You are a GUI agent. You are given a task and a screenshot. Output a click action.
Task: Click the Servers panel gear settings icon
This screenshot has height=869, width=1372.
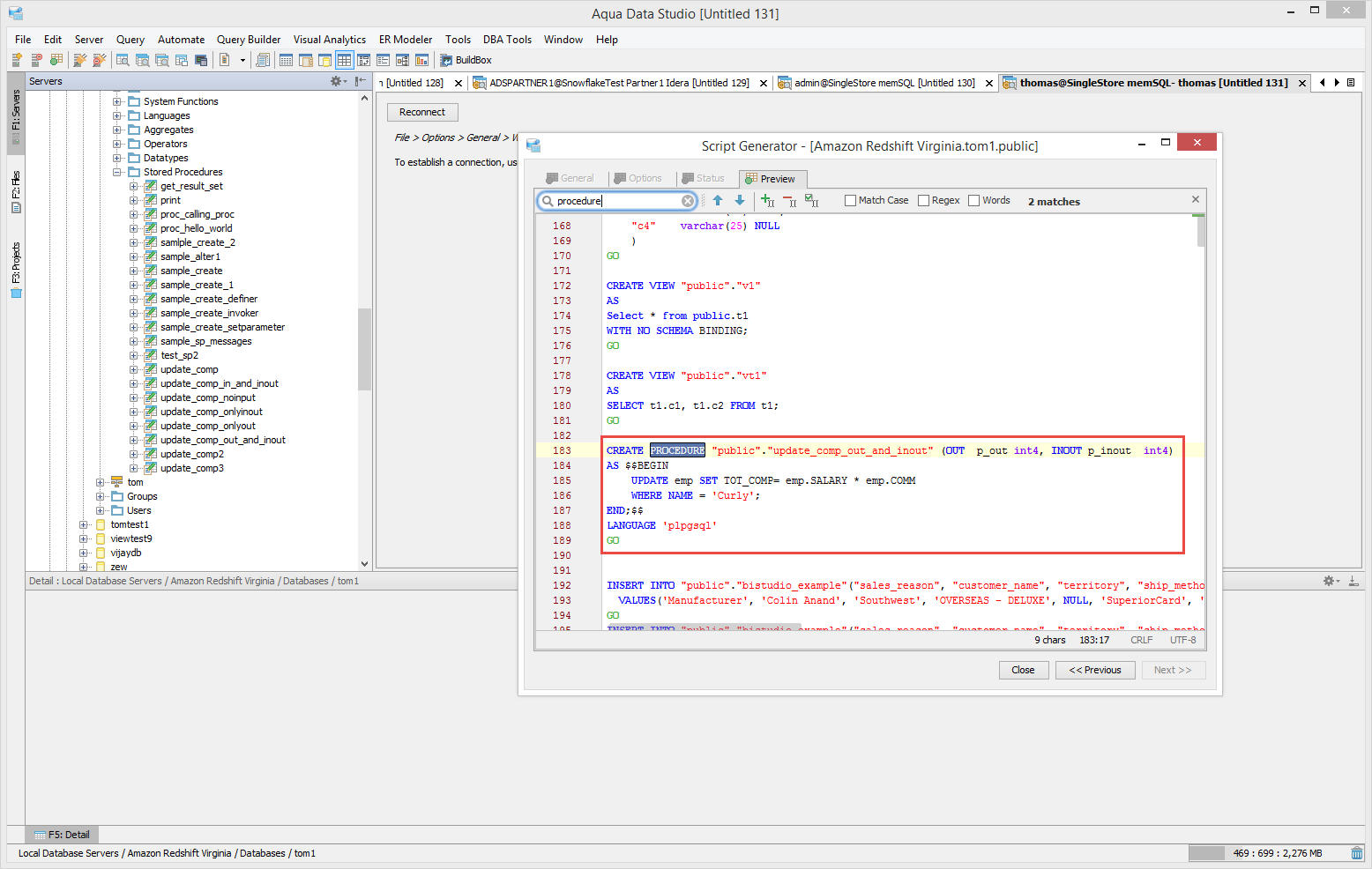[x=336, y=81]
